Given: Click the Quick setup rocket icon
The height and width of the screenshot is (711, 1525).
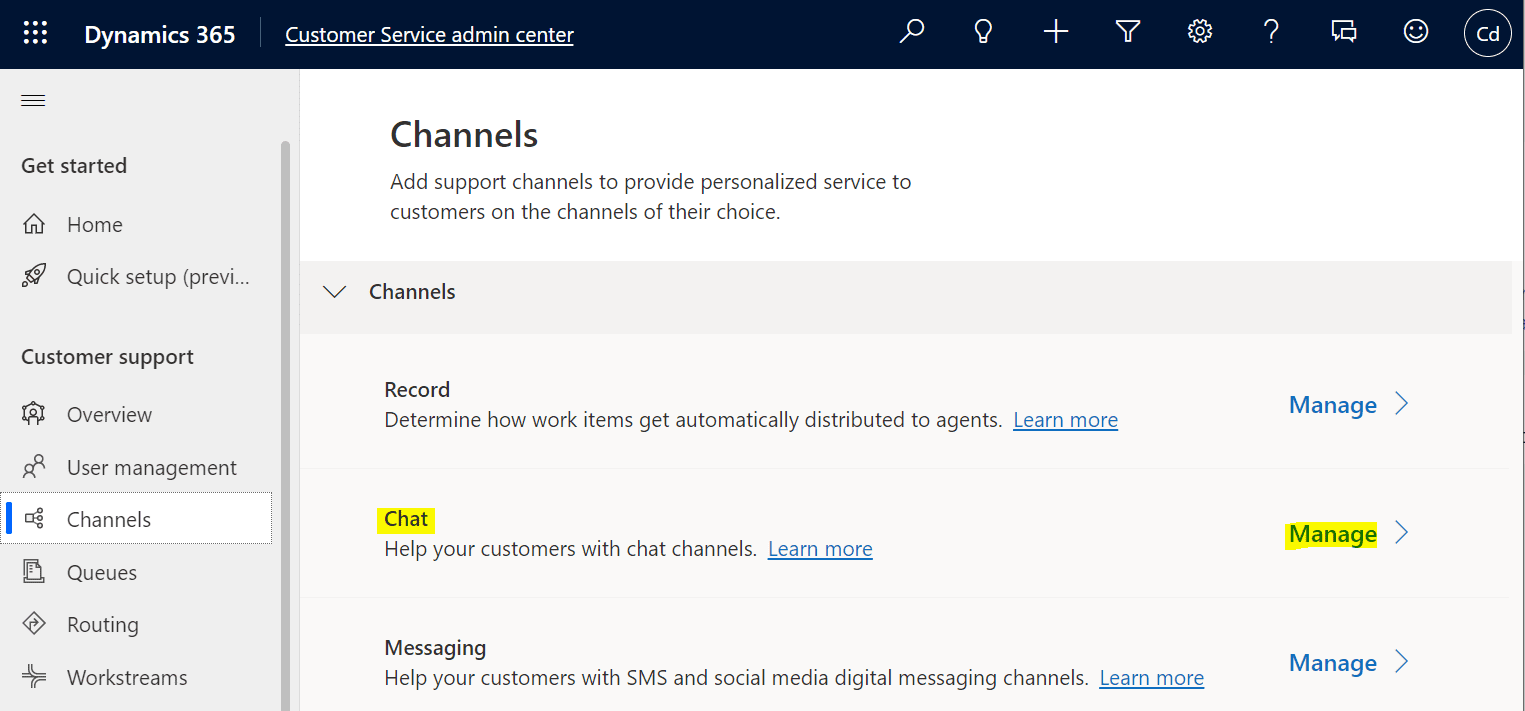Looking at the screenshot, I should (34, 277).
